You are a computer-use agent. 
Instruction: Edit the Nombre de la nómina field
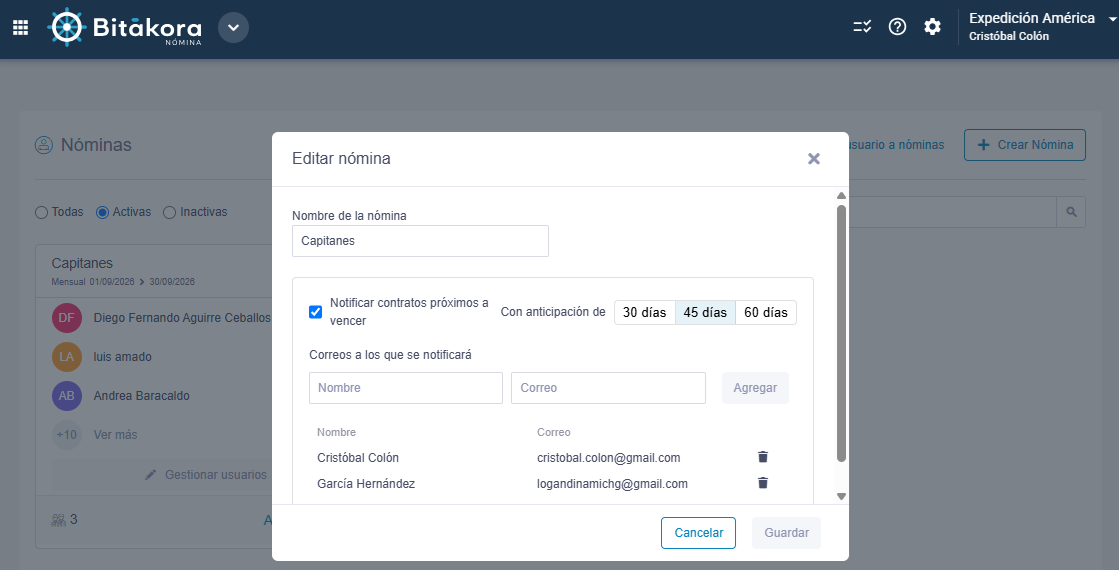420,241
